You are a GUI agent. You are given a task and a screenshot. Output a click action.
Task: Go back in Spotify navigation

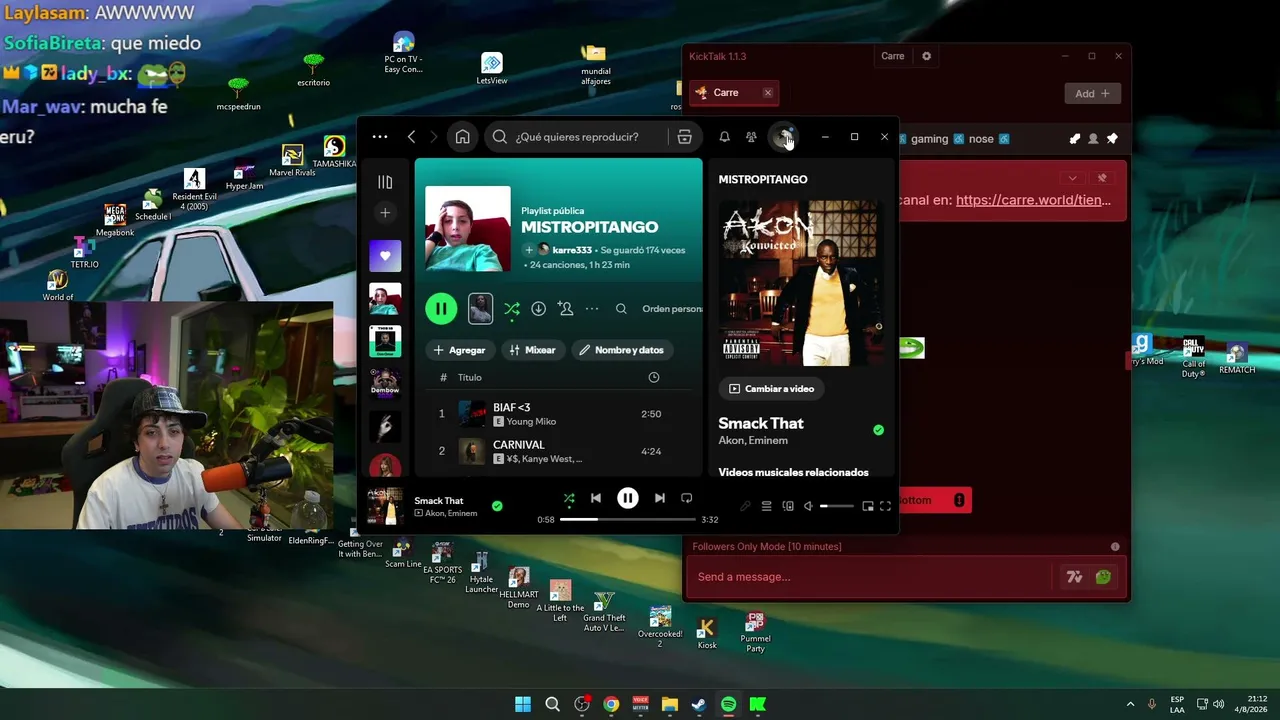point(411,137)
